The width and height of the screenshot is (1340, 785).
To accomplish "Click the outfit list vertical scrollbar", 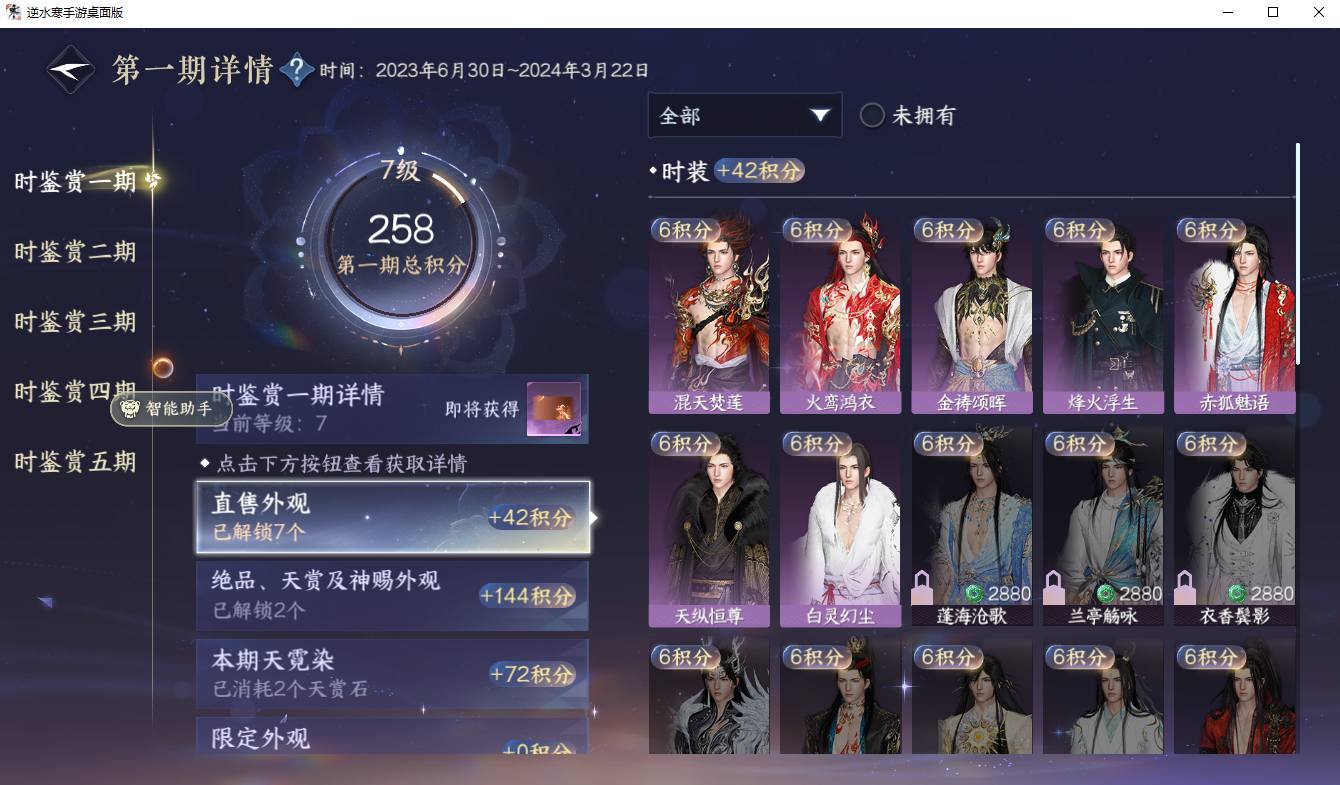I will pyautogui.click(x=1297, y=254).
